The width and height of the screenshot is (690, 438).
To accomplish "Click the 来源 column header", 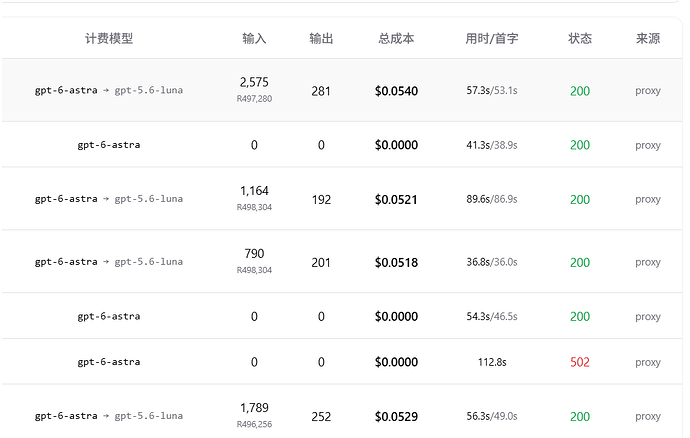I will (648, 39).
